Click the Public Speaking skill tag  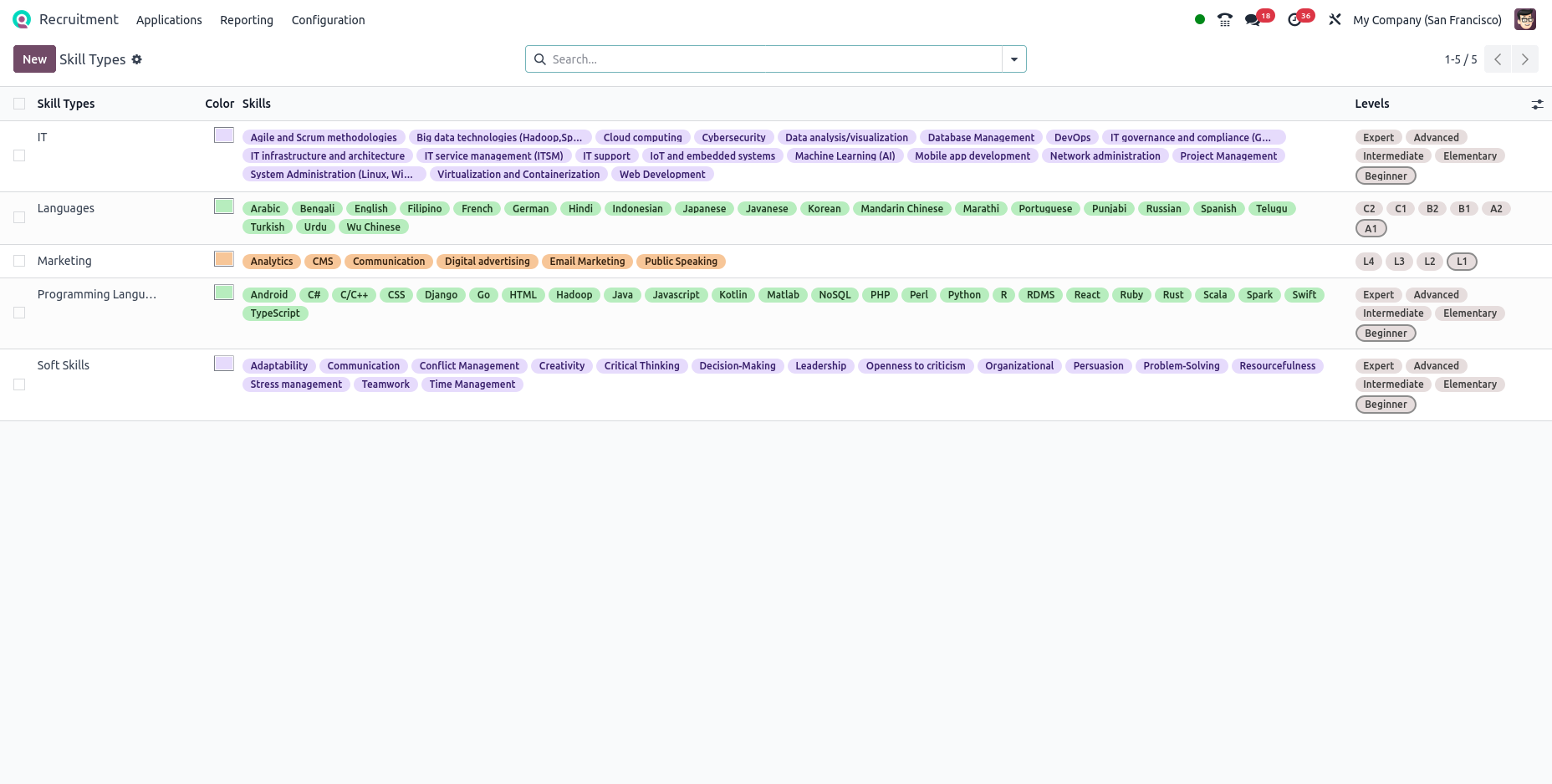pos(681,261)
